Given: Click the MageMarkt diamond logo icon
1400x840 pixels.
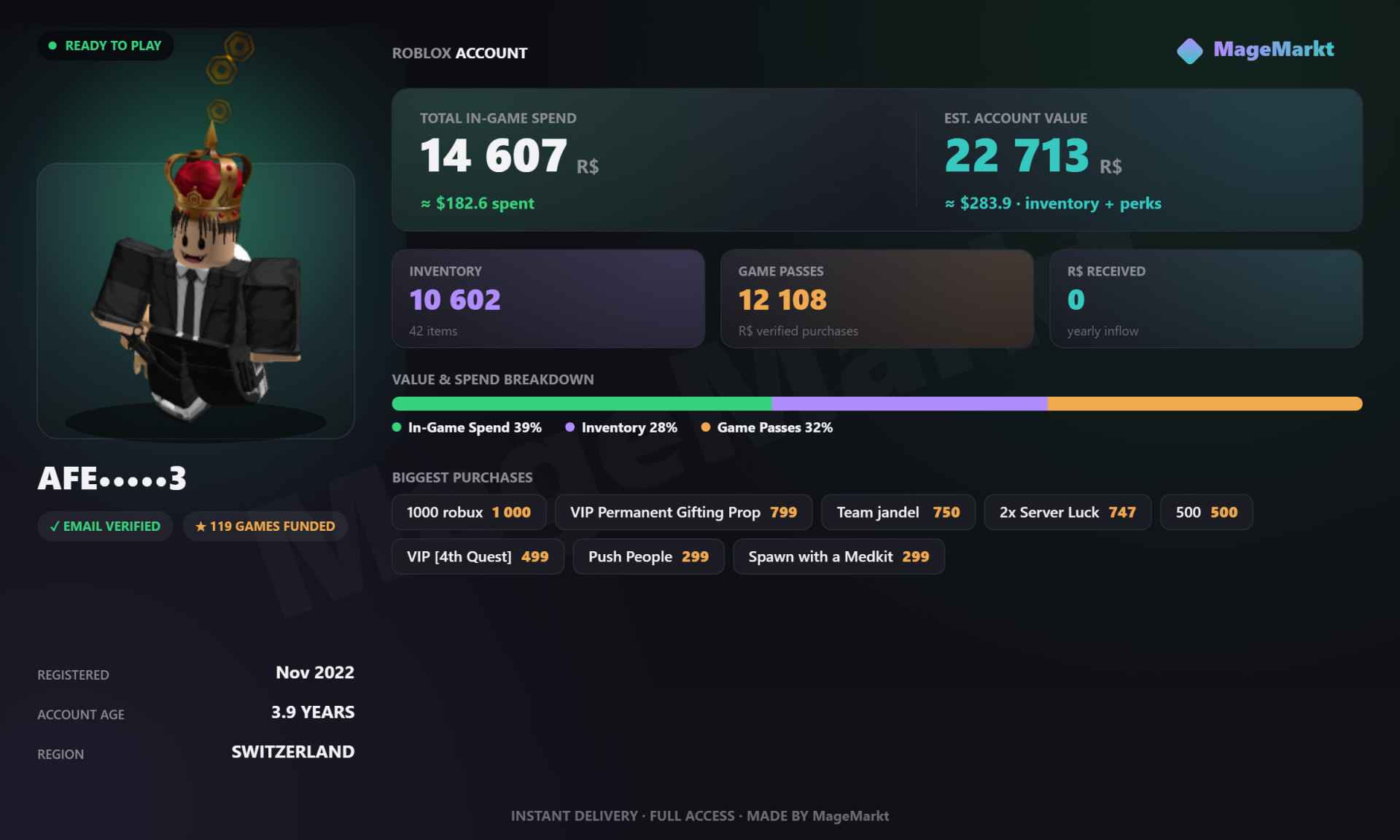Looking at the screenshot, I should pos(1189,51).
